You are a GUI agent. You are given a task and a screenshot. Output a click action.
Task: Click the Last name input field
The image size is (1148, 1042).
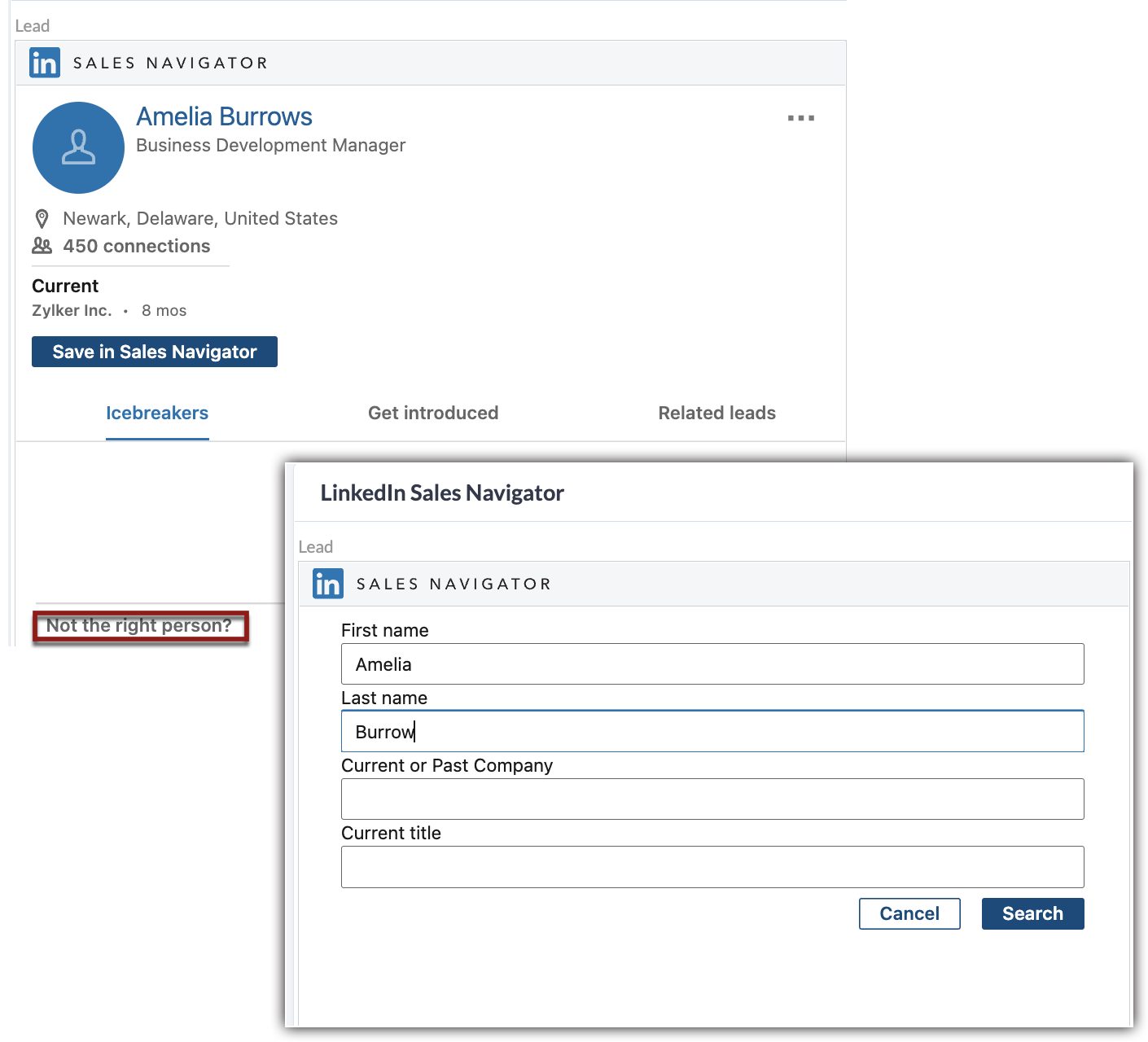[x=712, y=731]
